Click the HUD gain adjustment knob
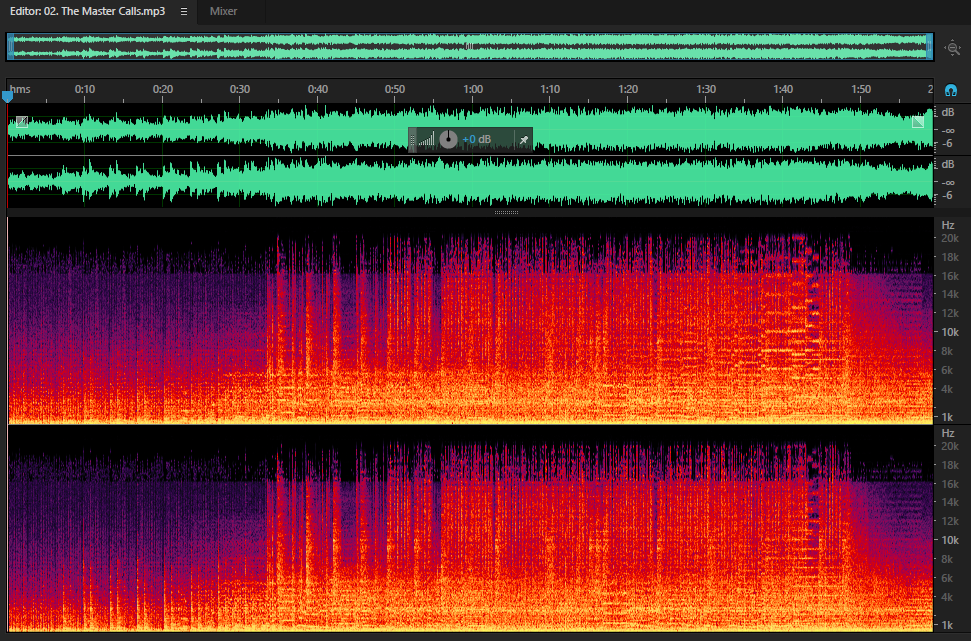The image size is (971, 641). pyautogui.click(x=448, y=139)
